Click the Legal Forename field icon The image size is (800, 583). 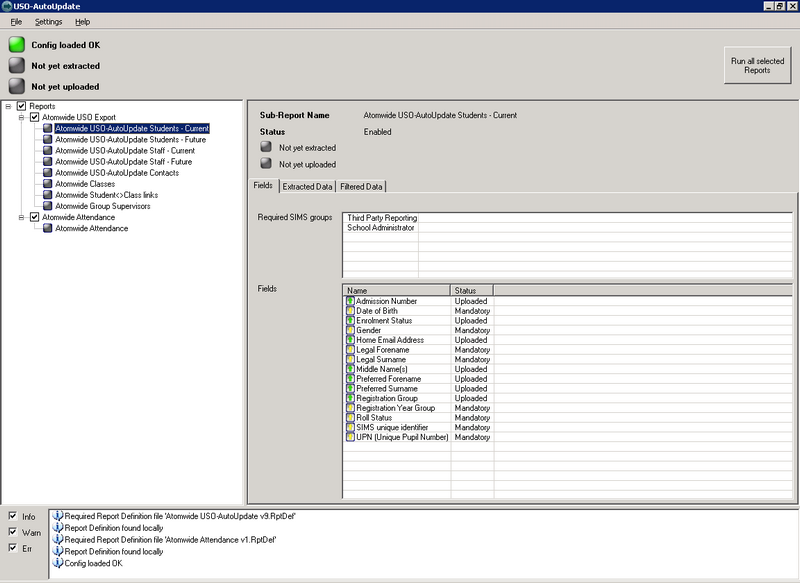click(x=350, y=349)
